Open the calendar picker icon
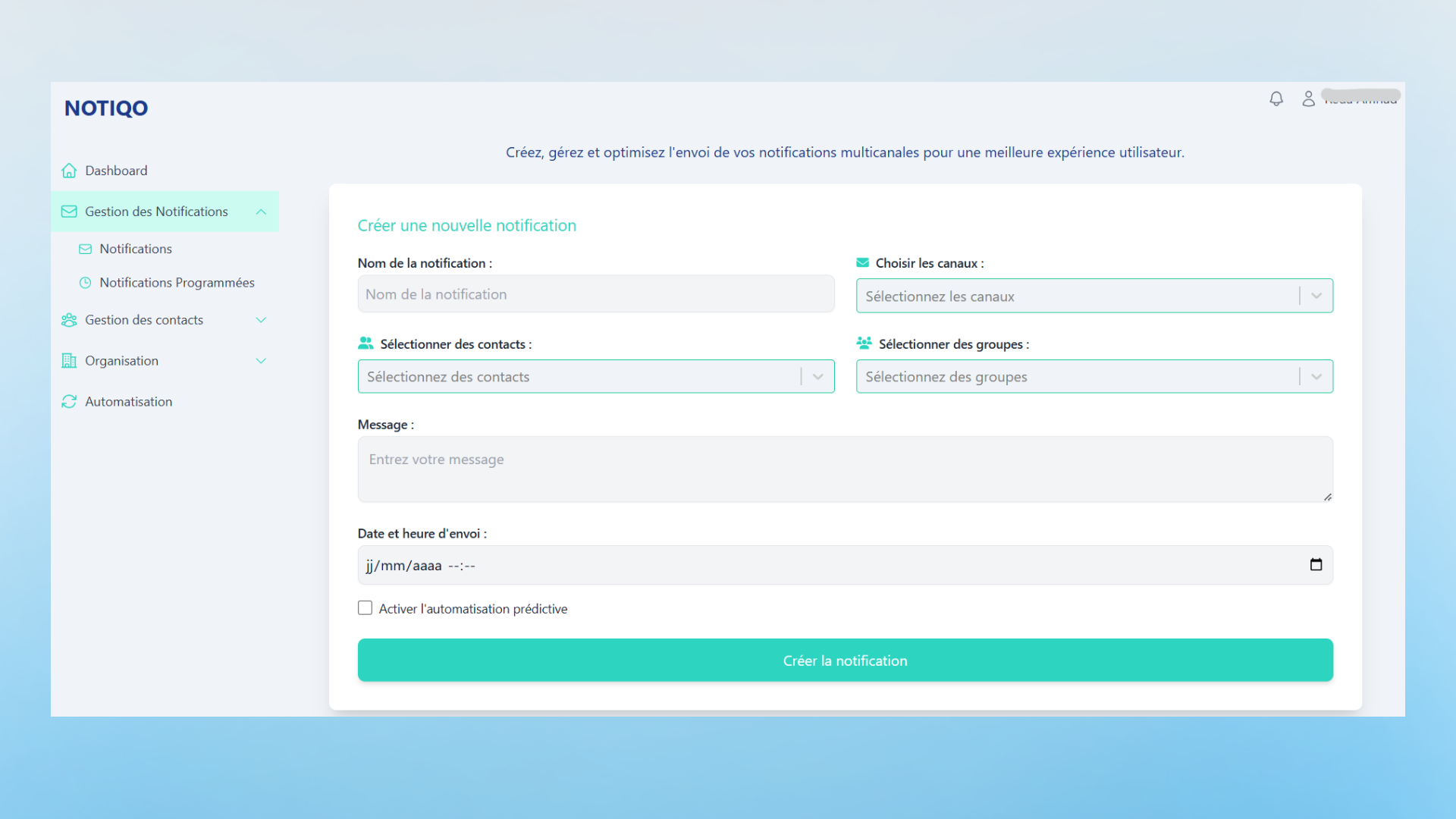 tap(1316, 565)
